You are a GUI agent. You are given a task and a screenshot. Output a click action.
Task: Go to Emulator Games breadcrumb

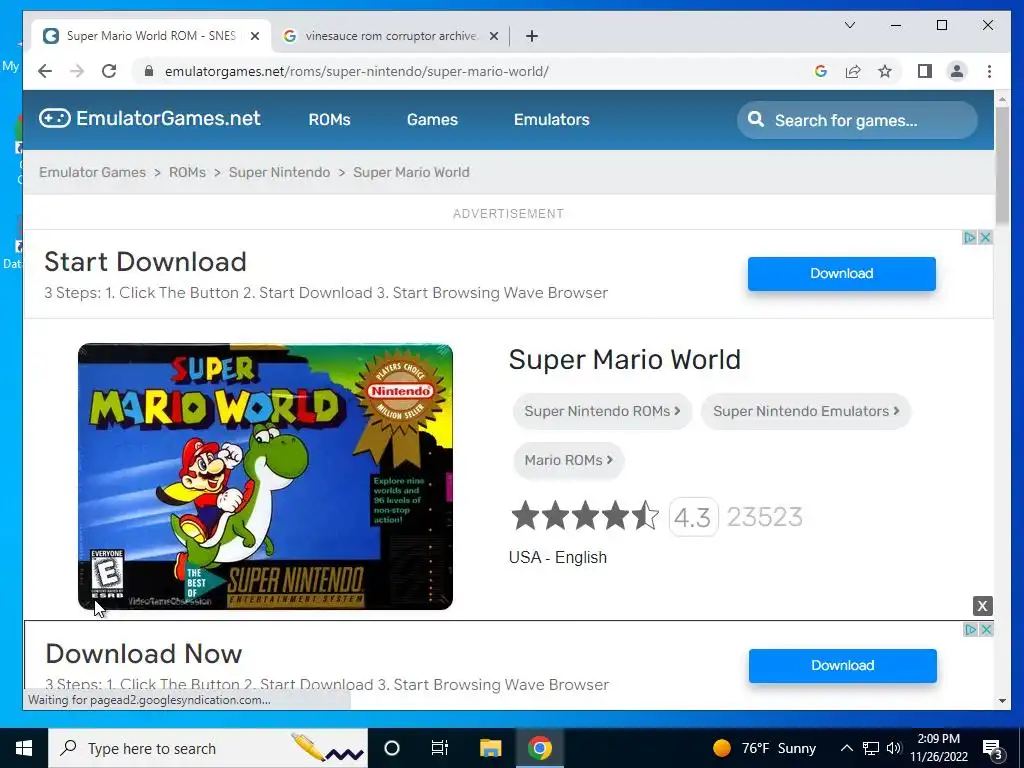(92, 172)
